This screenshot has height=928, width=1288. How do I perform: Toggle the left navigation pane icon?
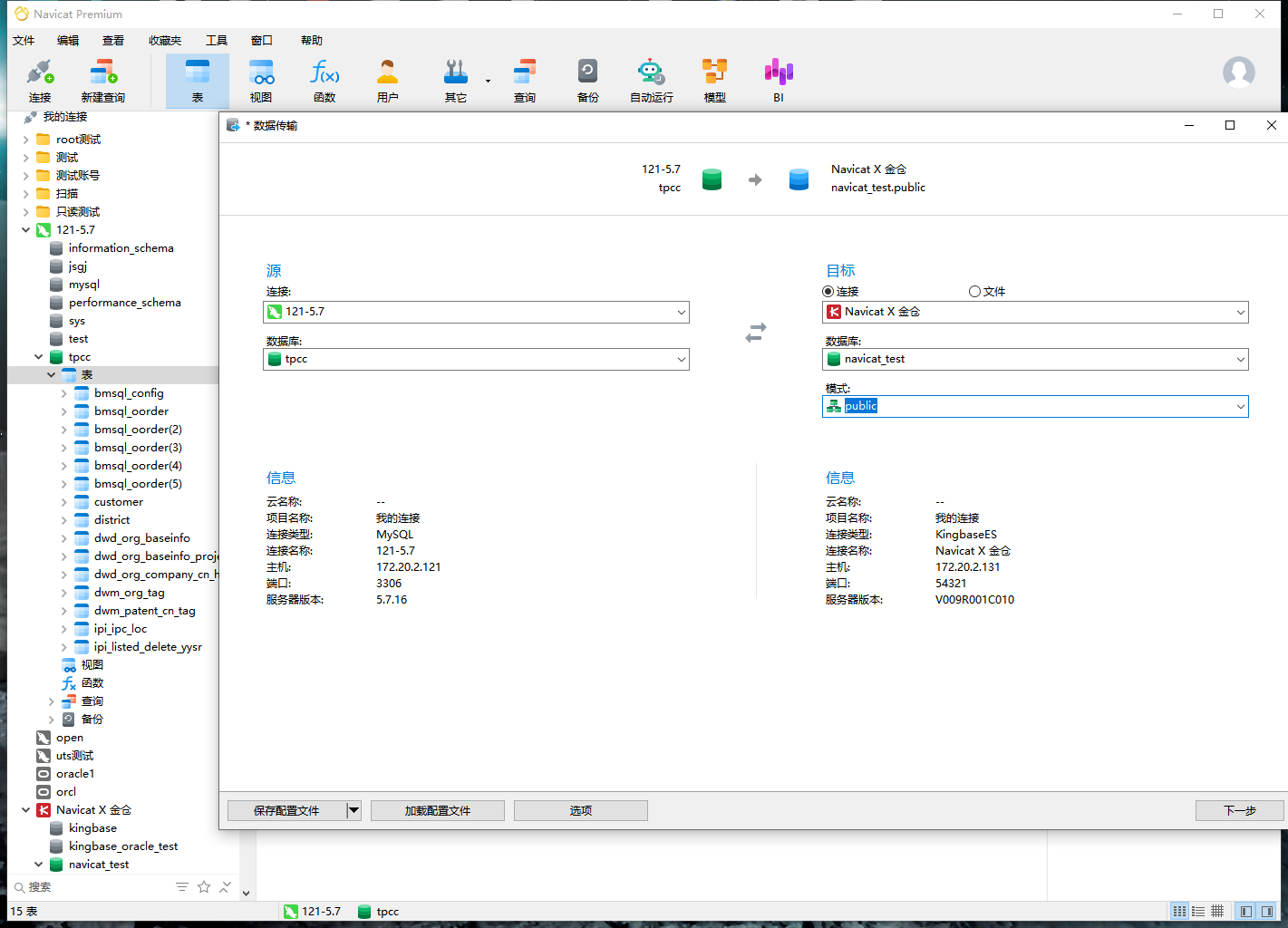click(x=1246, y=911)
